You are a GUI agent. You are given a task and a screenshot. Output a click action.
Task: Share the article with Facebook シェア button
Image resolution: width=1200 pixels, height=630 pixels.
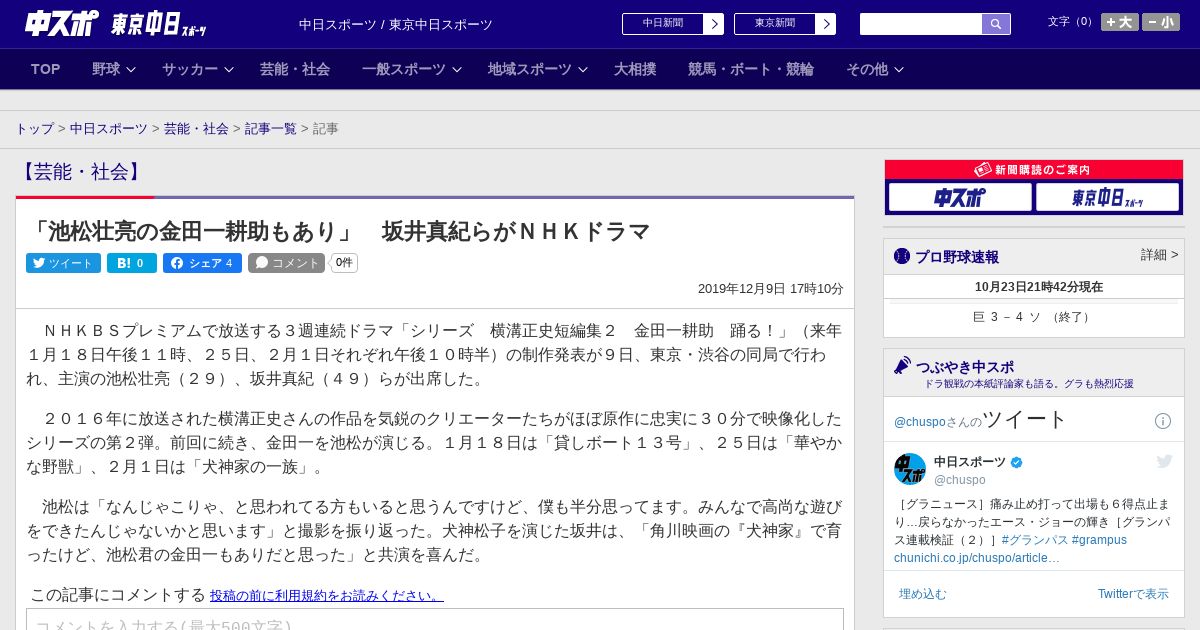click(x=202, y=263)
